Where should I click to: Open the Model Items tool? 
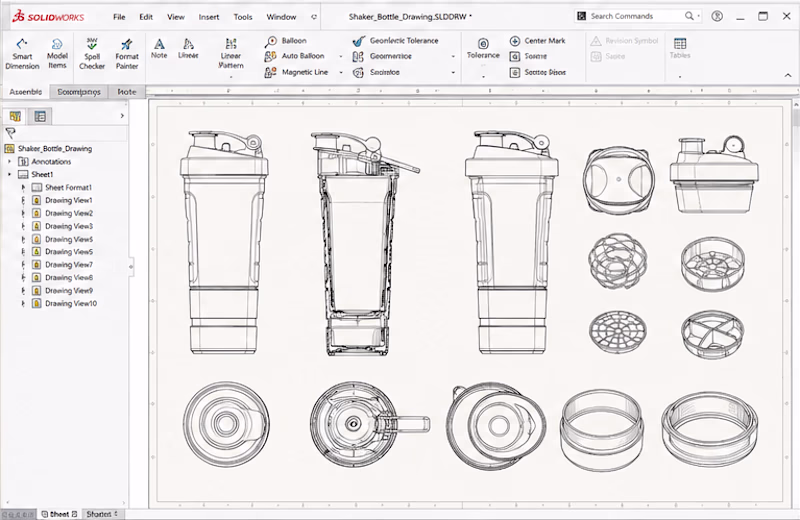pyautogui.click(x=57, y=54)
